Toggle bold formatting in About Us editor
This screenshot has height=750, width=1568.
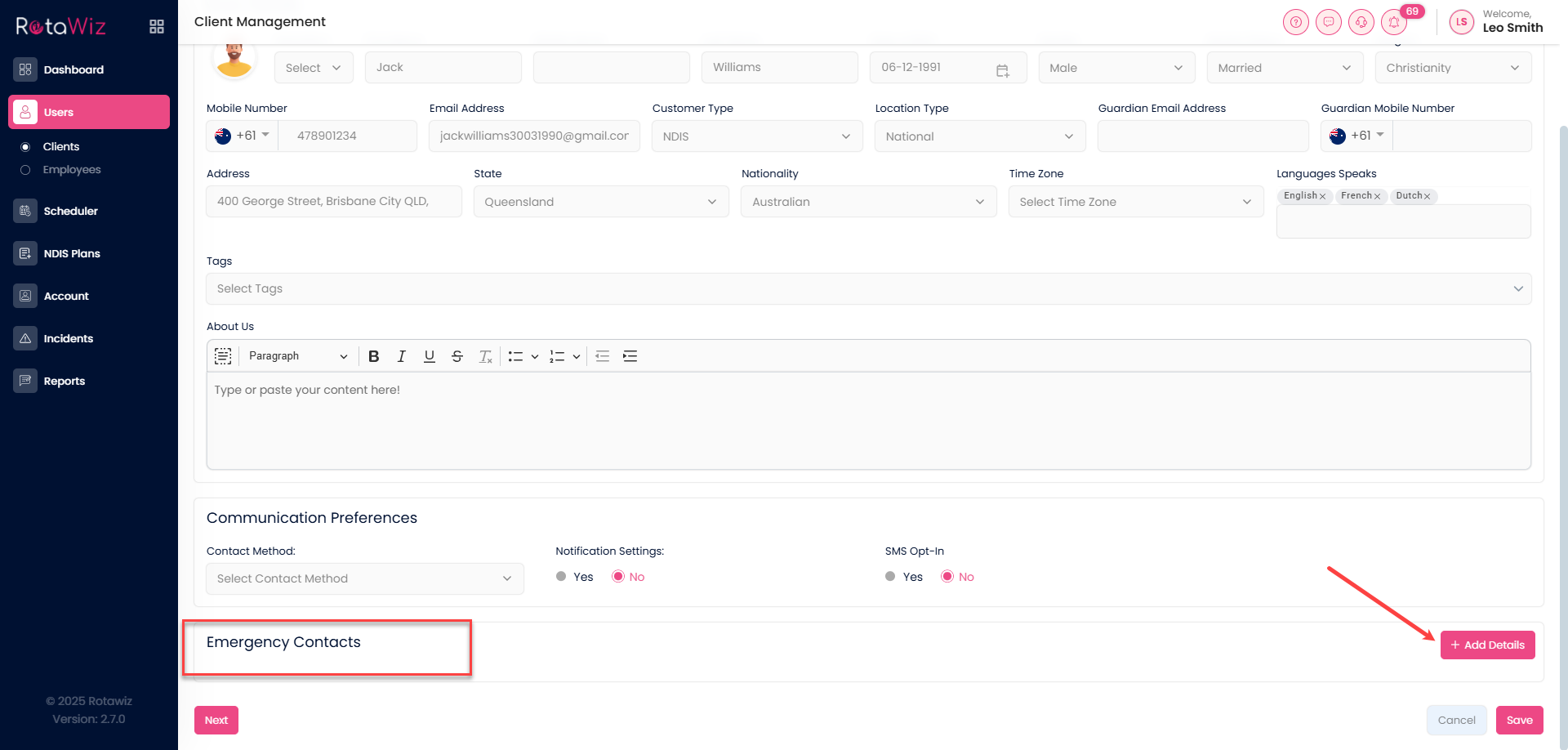point(373,356)
